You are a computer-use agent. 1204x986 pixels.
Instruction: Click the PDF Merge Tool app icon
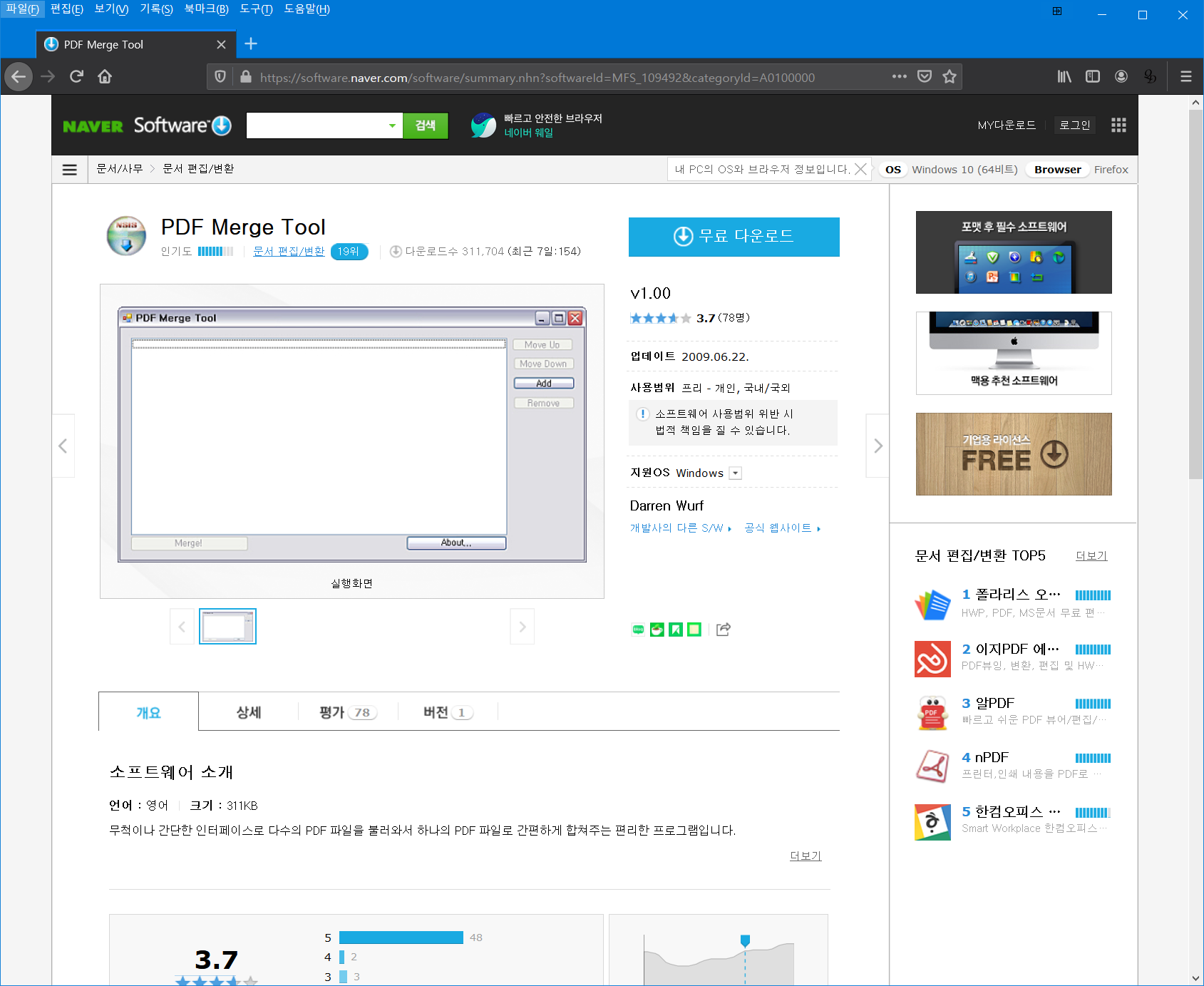pyautogui.click(x=126, y=236)
